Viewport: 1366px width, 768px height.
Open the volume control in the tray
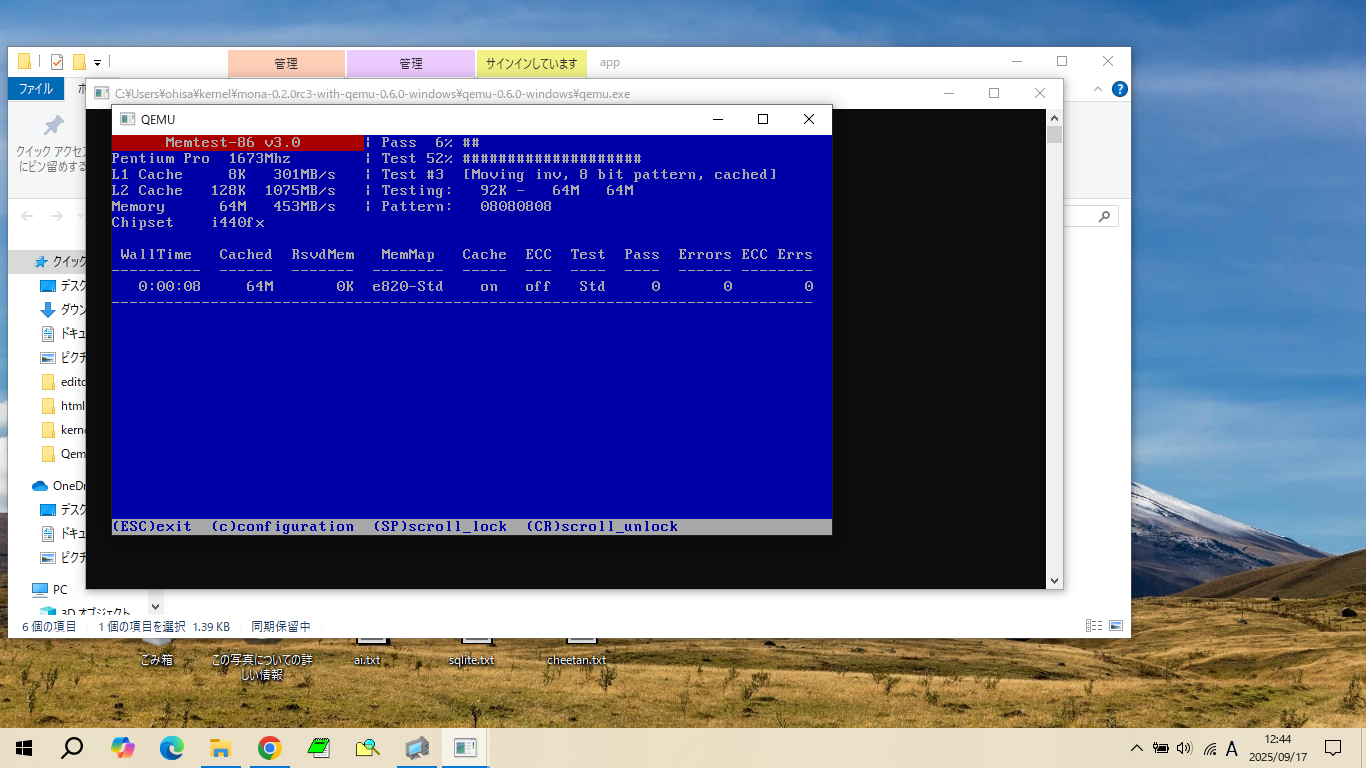(1185, 748)
